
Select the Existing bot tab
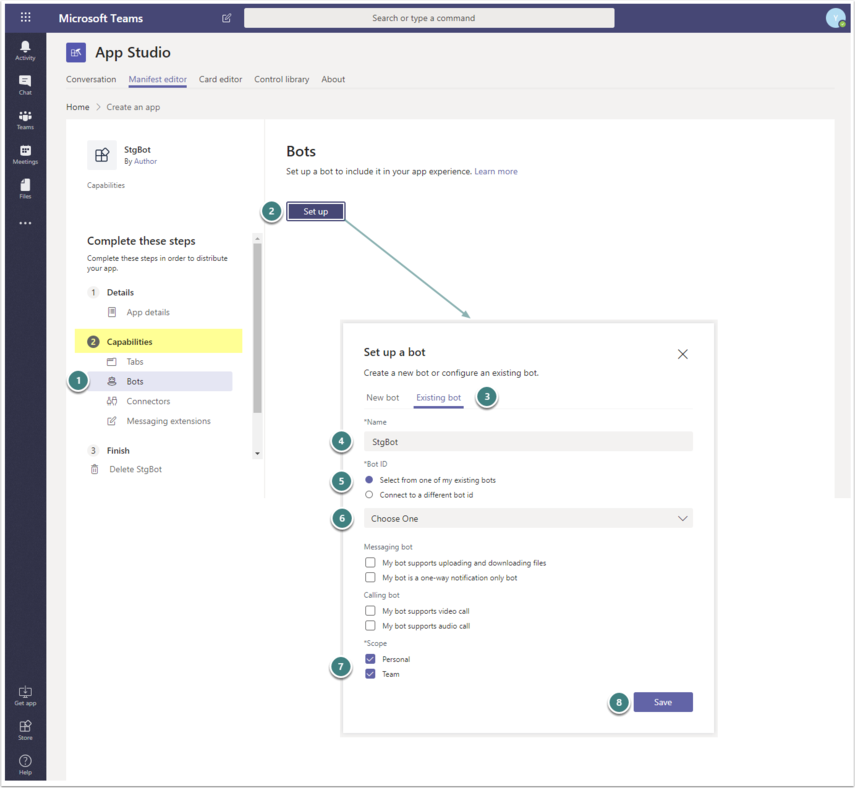pyautogui.click(x=438, y=398)
